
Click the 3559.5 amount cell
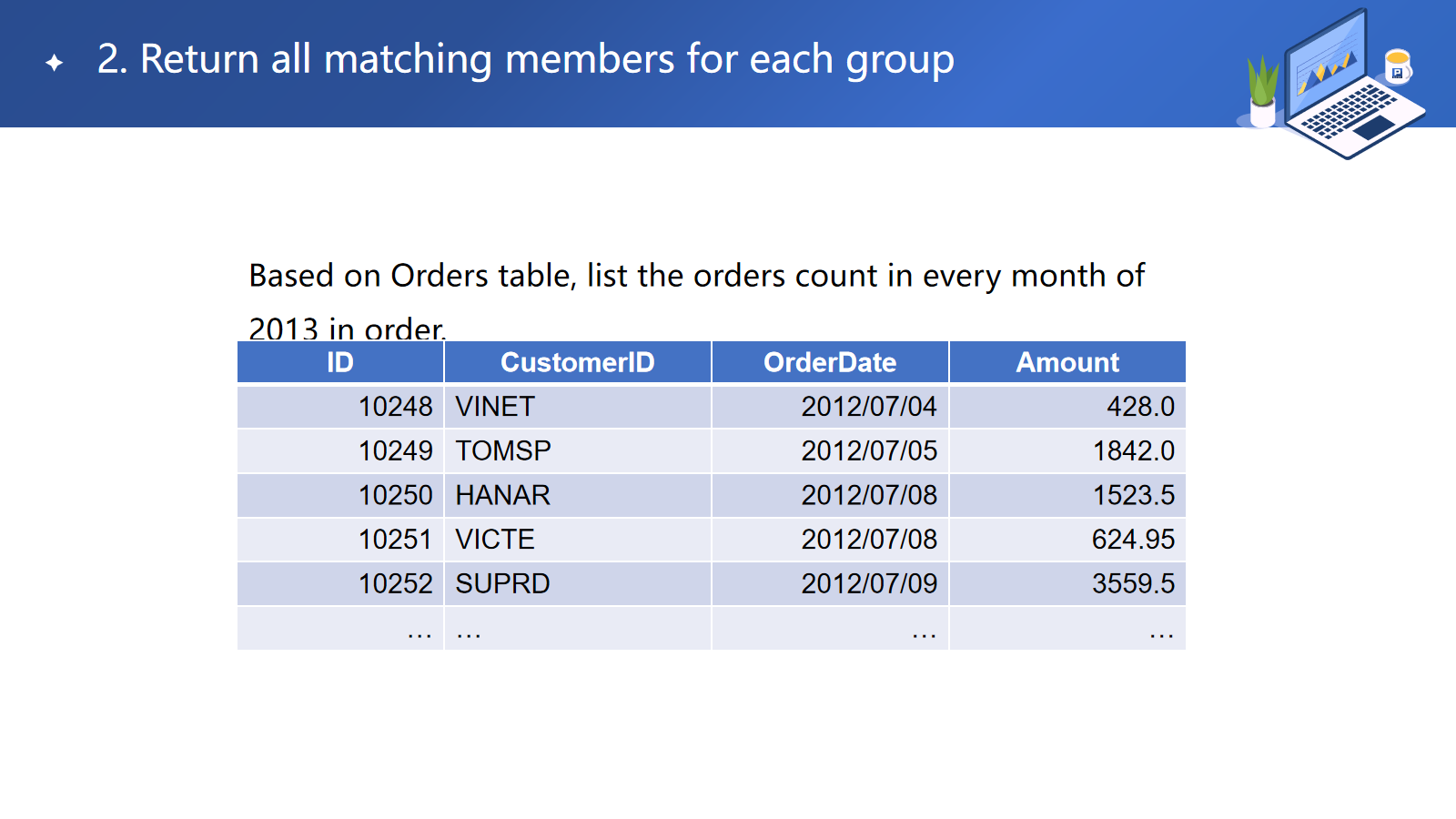[x=1133, y=584]
